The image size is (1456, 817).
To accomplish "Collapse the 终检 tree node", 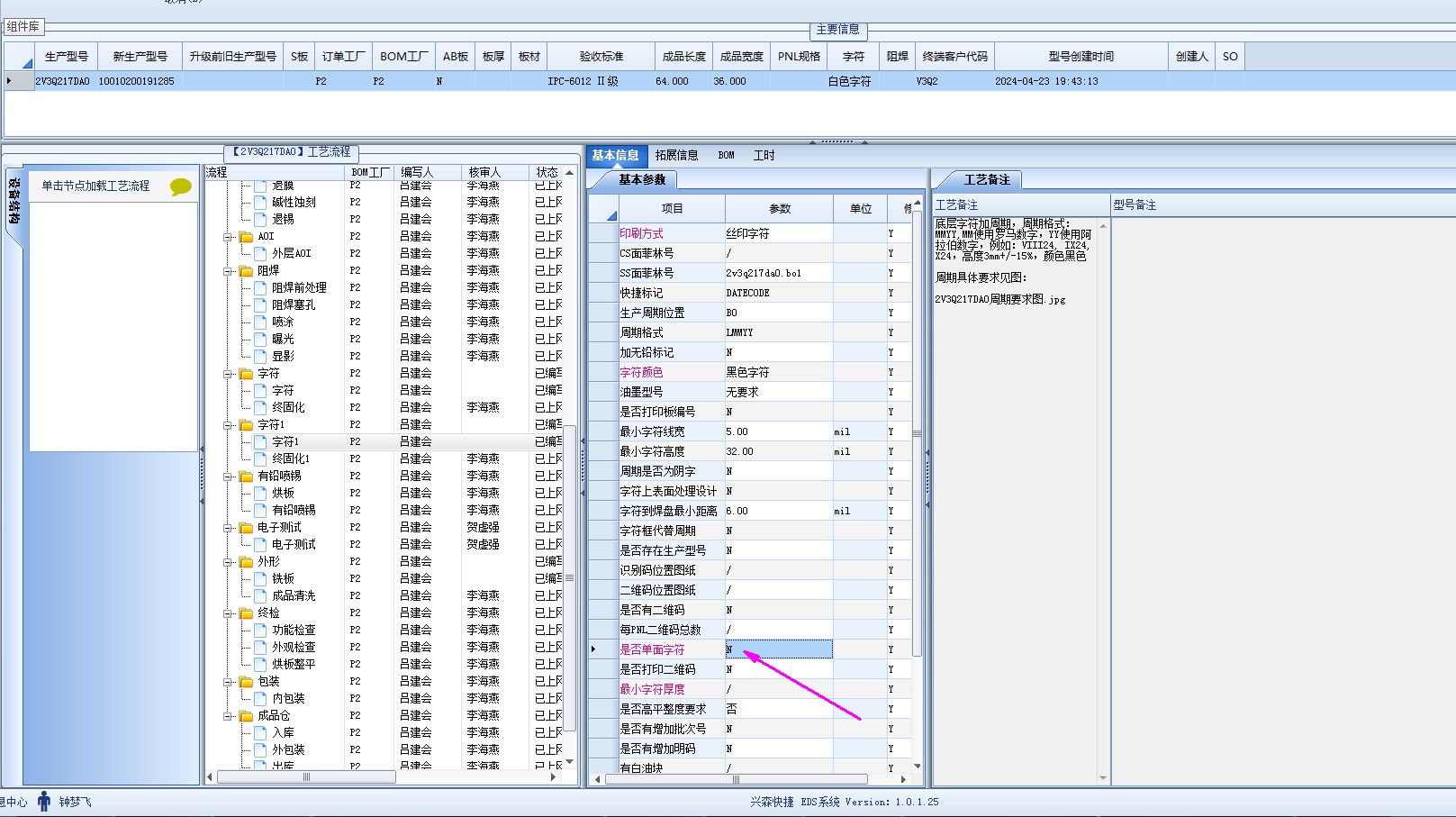I will coord(229,613).
